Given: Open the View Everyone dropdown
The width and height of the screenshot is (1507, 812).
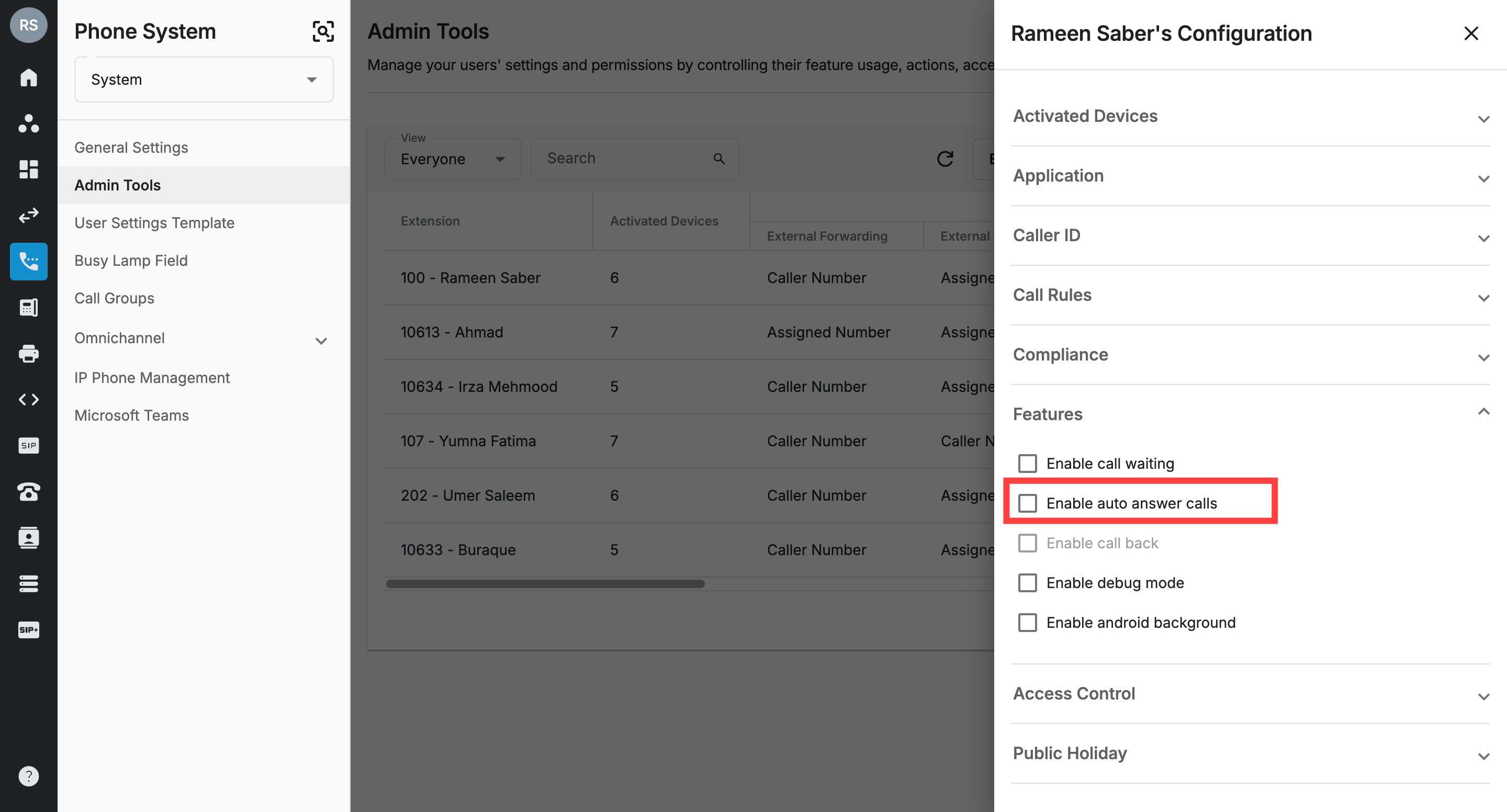Looking at the screenshot, I should [452, 159].
